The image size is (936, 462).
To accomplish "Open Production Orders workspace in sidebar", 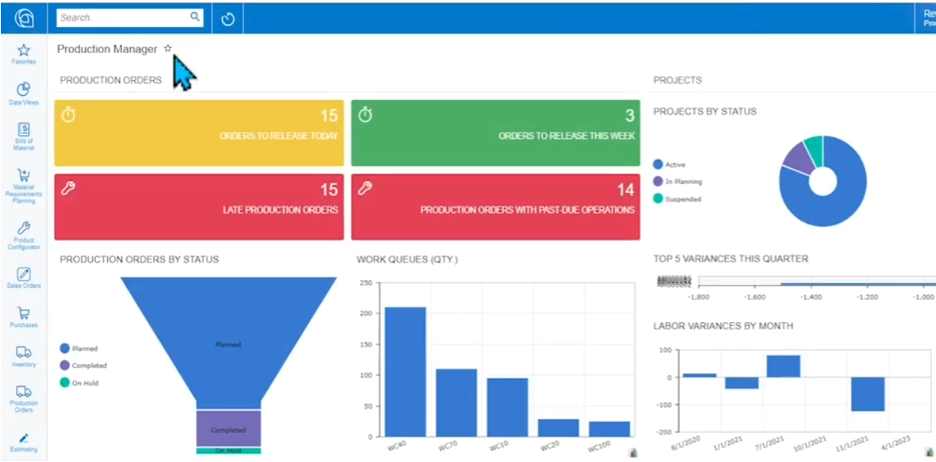I will (23, 399).
